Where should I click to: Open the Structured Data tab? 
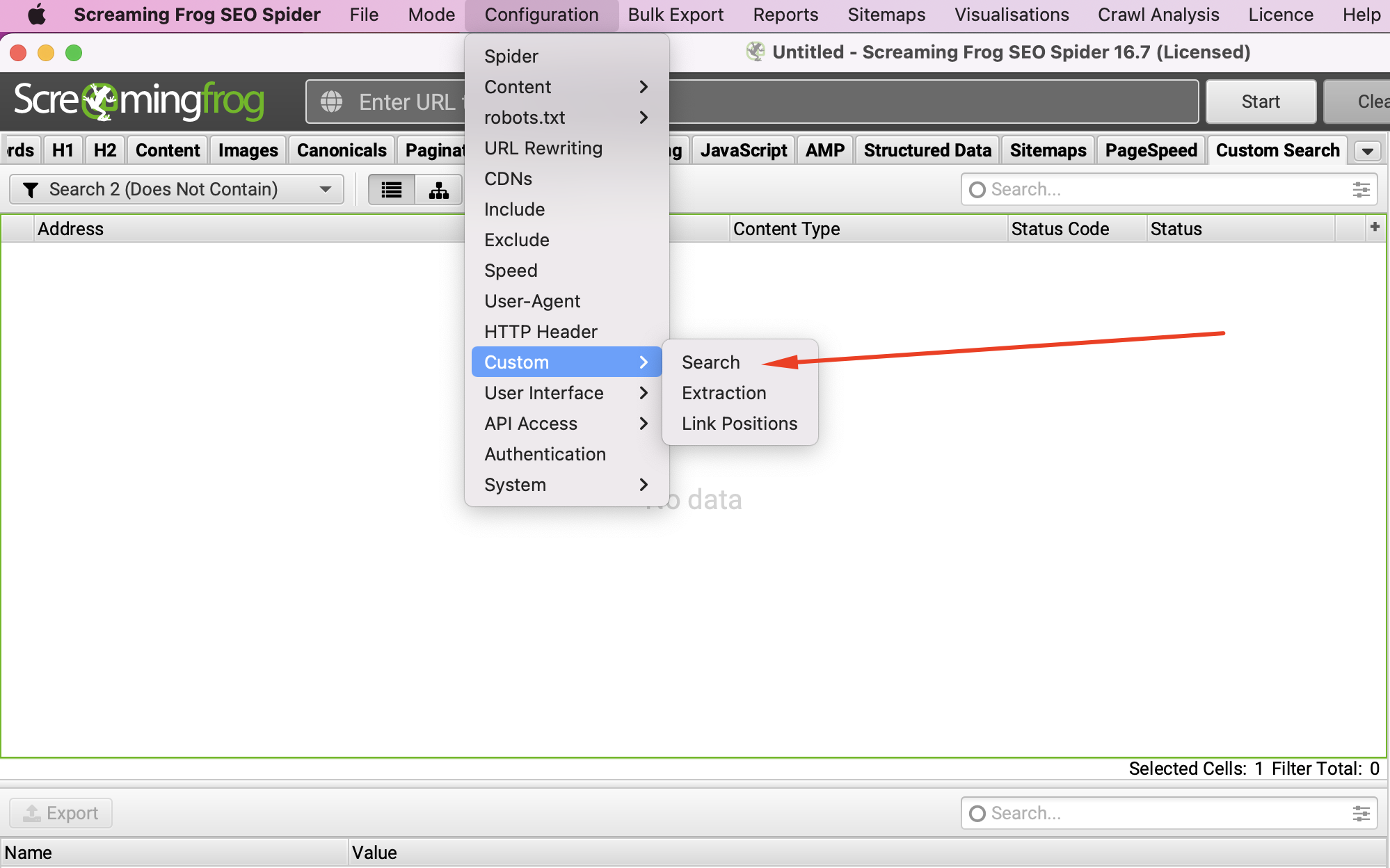tap(927, 151)
